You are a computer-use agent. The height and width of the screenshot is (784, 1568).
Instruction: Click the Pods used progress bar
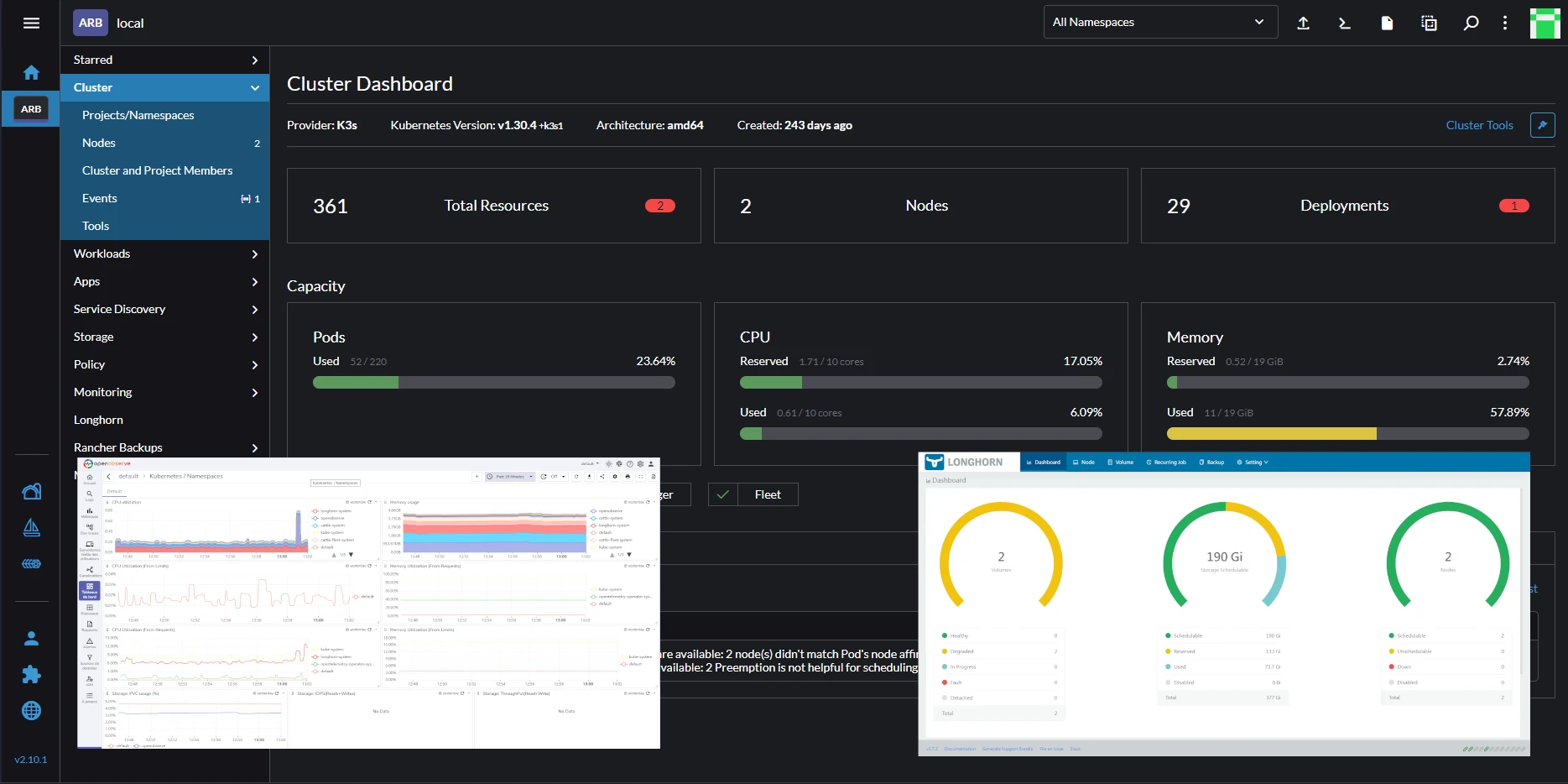point(494,383)
